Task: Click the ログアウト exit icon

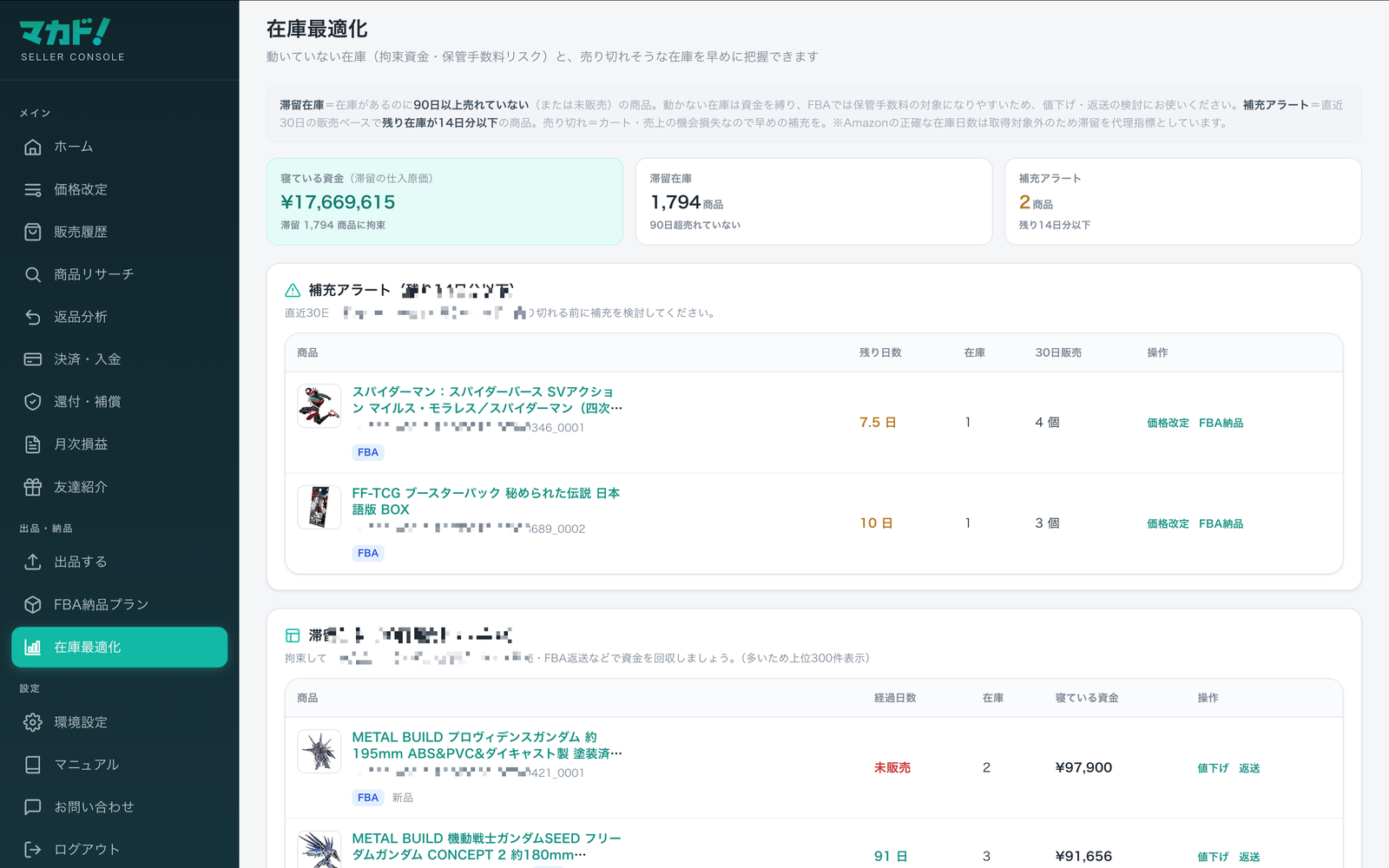Action: click(33, 850)
